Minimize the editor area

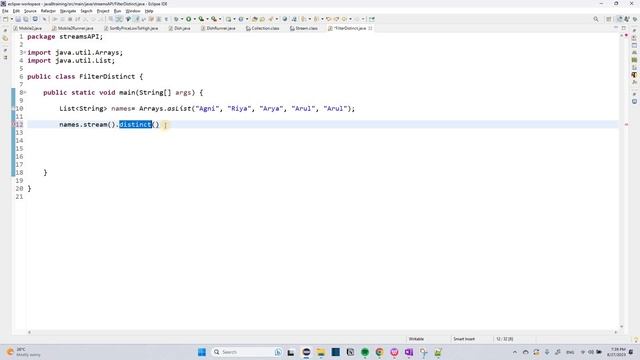click(x=616, y=28)
